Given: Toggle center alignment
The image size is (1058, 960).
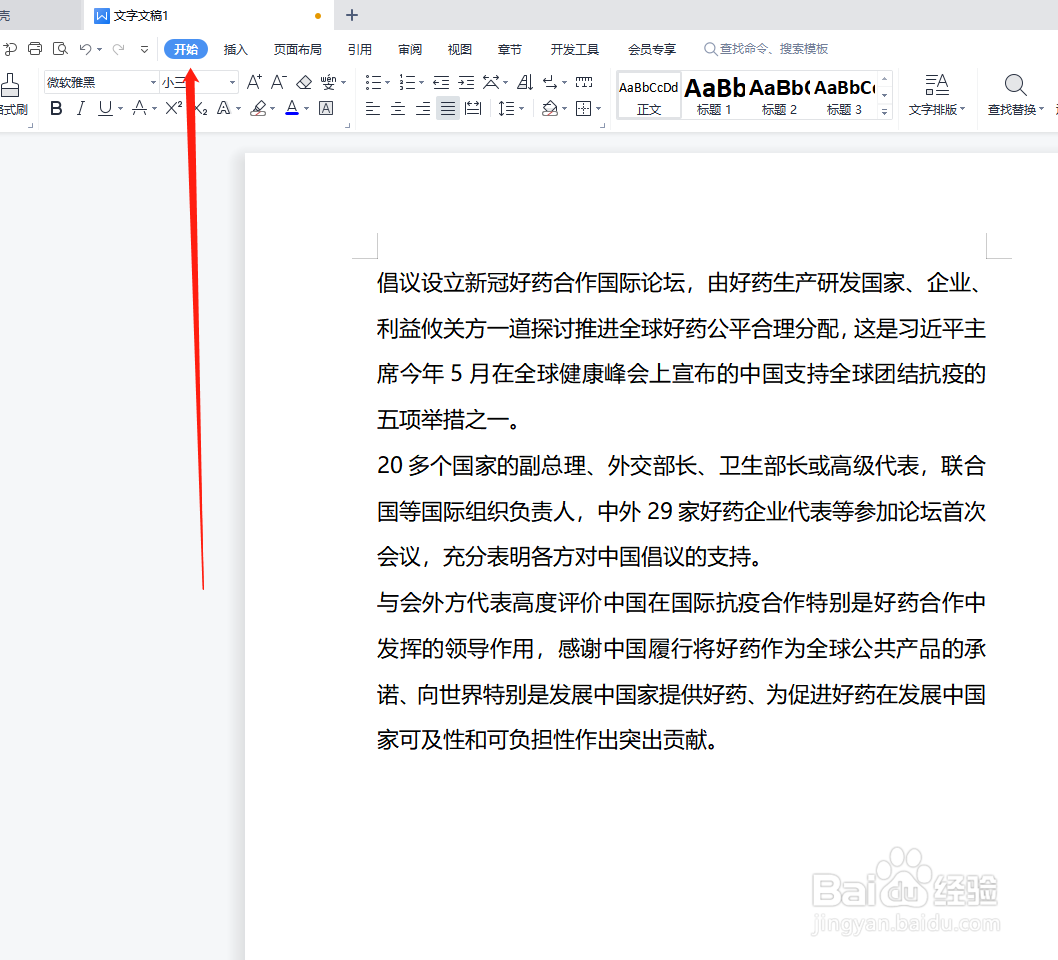Looking at the screenshot, I should [398, 108].
